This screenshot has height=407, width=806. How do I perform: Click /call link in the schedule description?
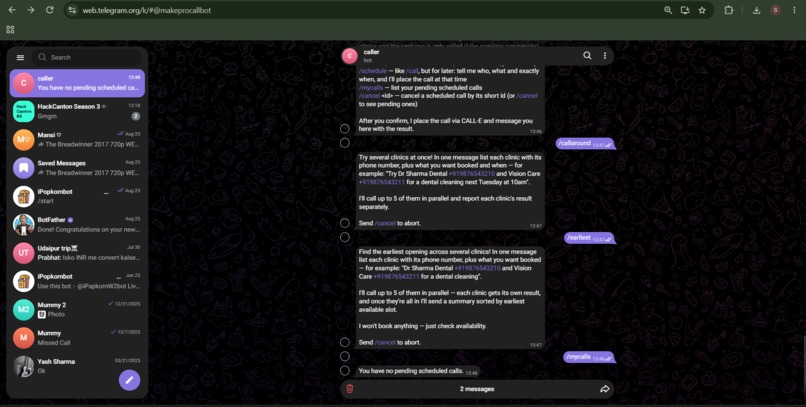point(413,71)
